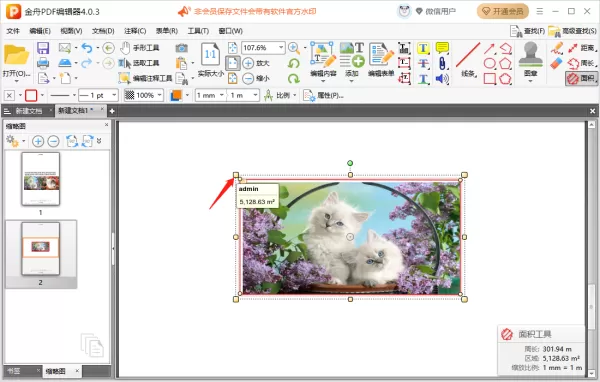Screen dimensions: 600x382
Task: Select the yellow Sticky Note comment tool
Action: [442, 48]
